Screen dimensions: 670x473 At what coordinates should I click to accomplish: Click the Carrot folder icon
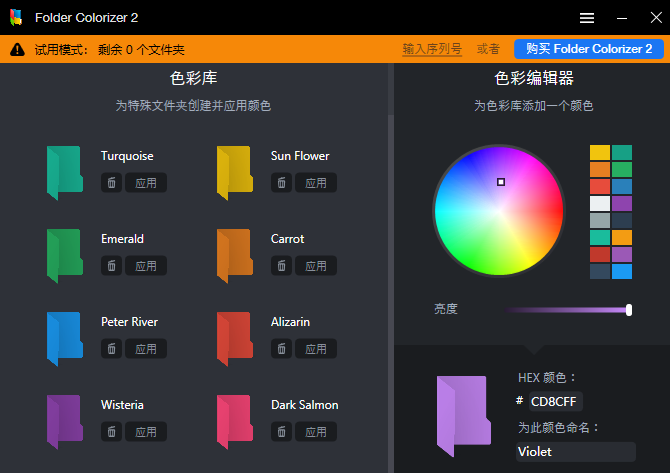(x=235, y=256)
